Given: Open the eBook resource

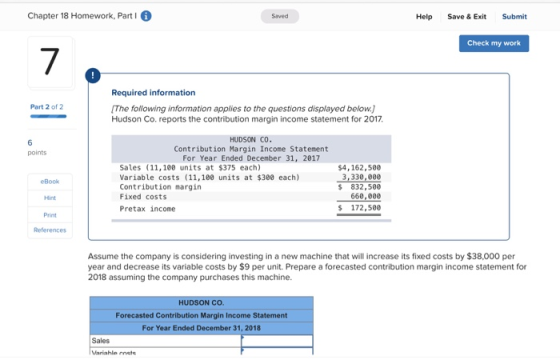Looking at the screenshot, I should coord(50,181).
